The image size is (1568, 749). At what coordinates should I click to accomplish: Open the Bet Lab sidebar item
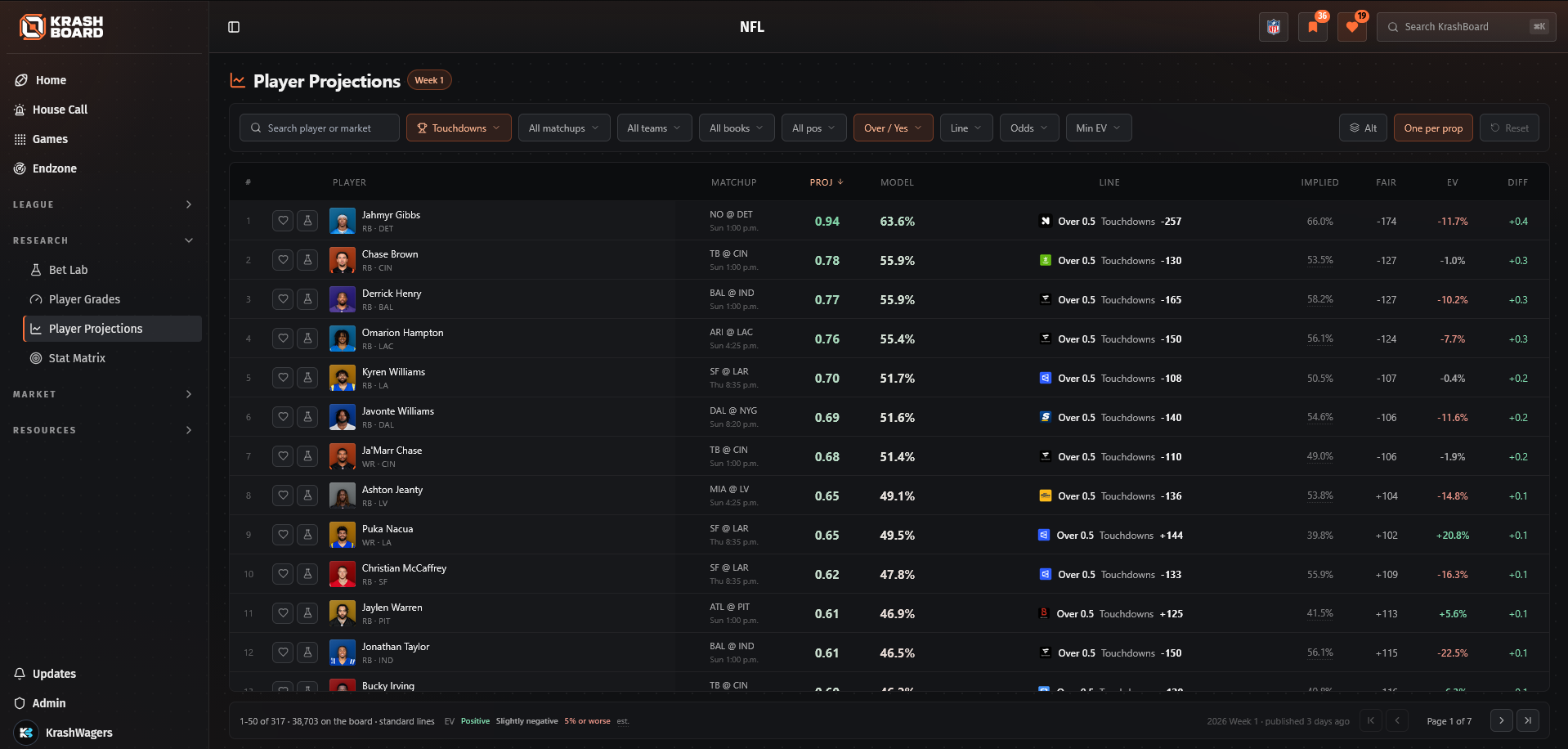[x=112, y=270]
